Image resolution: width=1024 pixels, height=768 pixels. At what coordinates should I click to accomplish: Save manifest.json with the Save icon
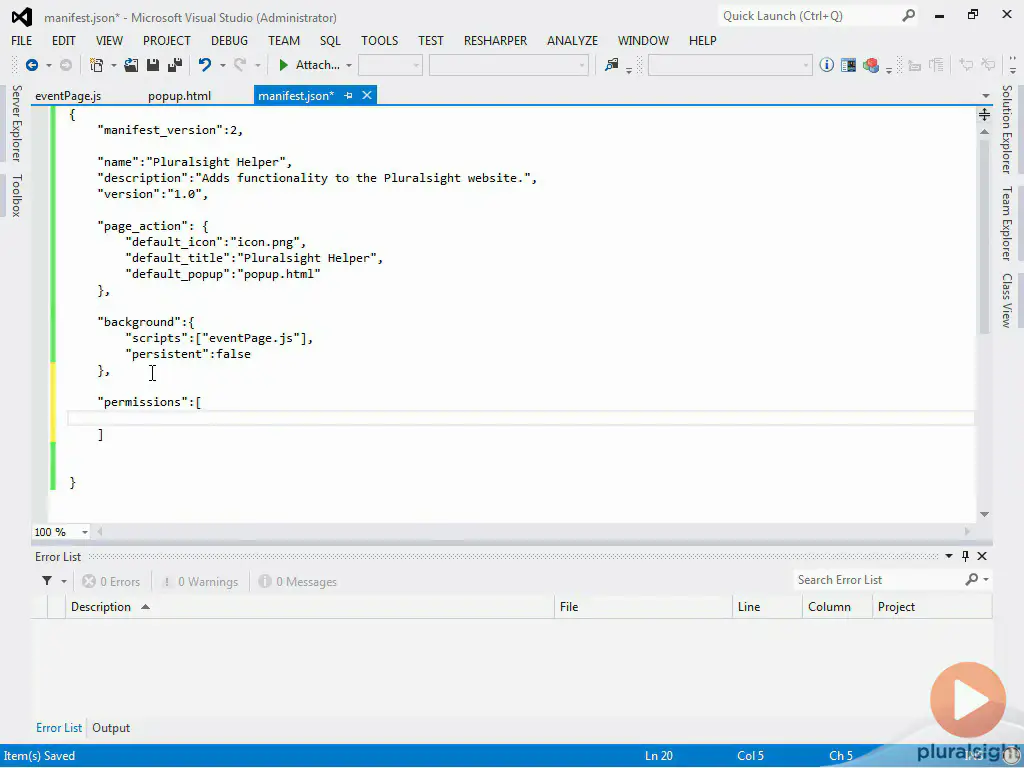click(153, 65)
